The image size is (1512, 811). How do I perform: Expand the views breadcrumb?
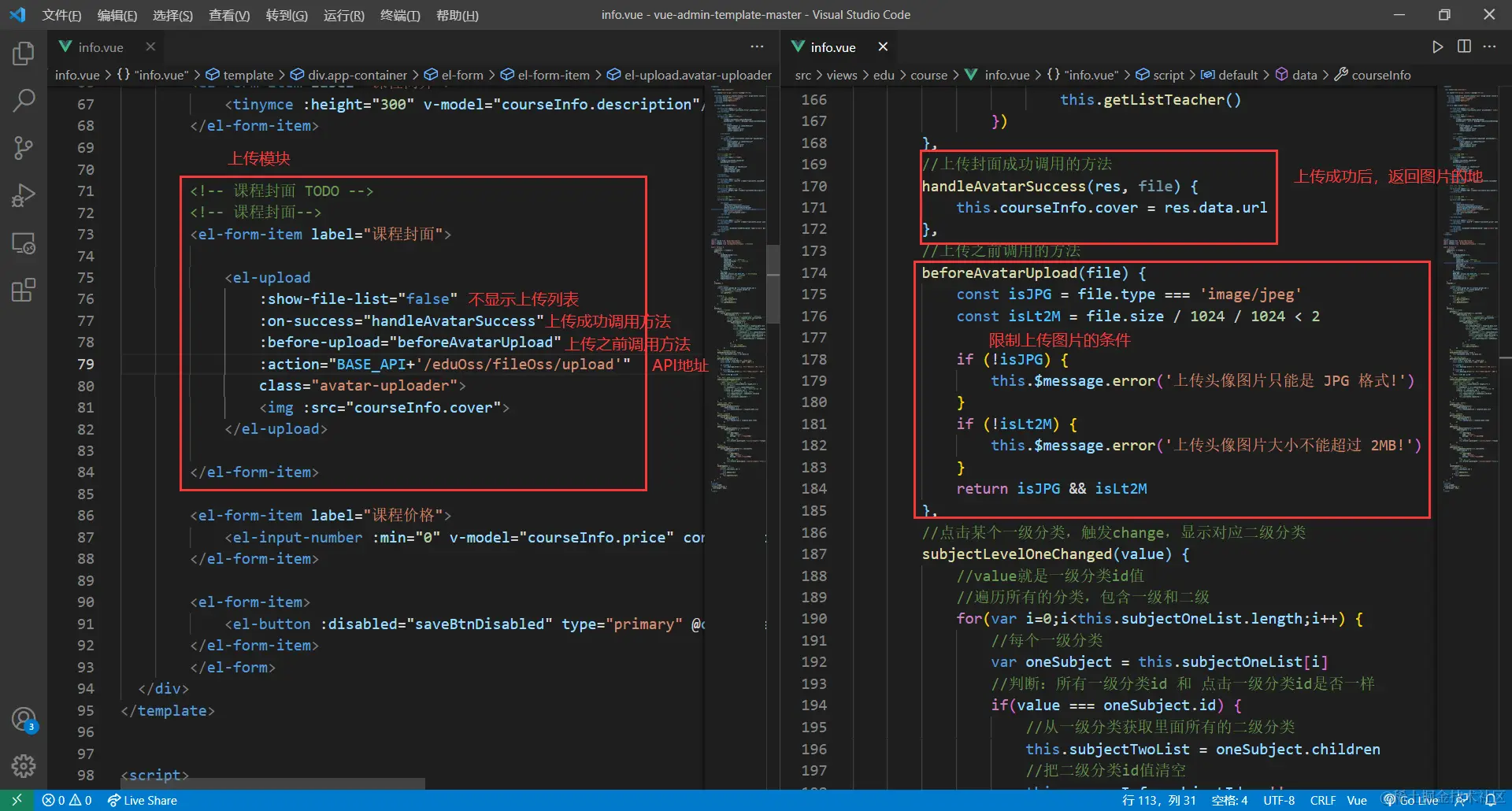click(842, 75)
